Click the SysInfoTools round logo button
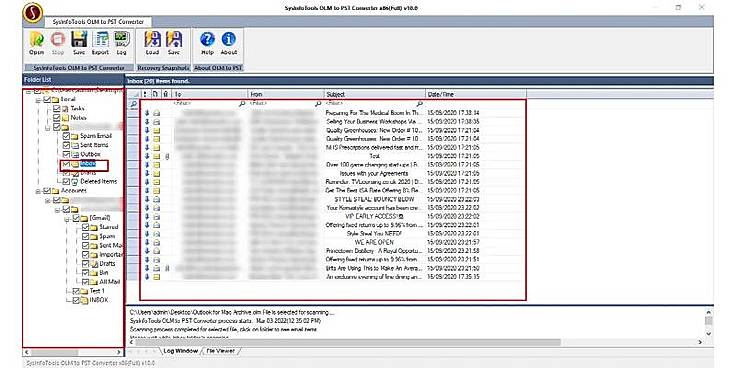This screenshot has width=736, height=368. coord(32,13)
